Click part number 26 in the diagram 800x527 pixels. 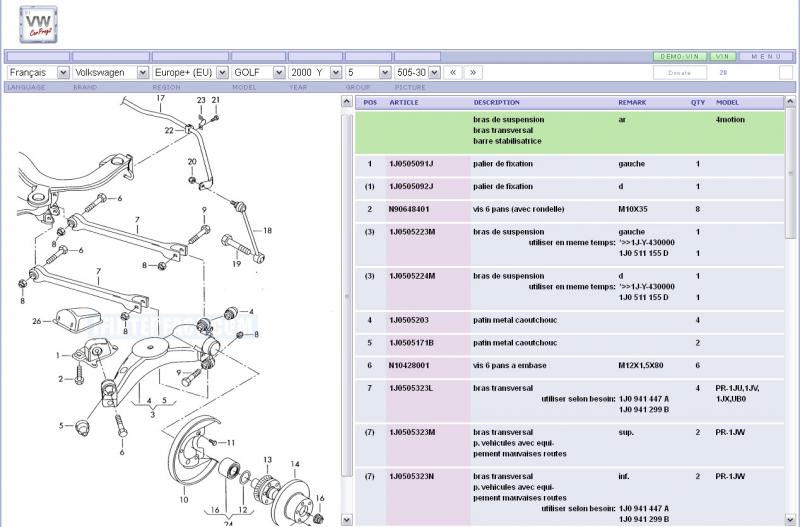click(37, 321)
